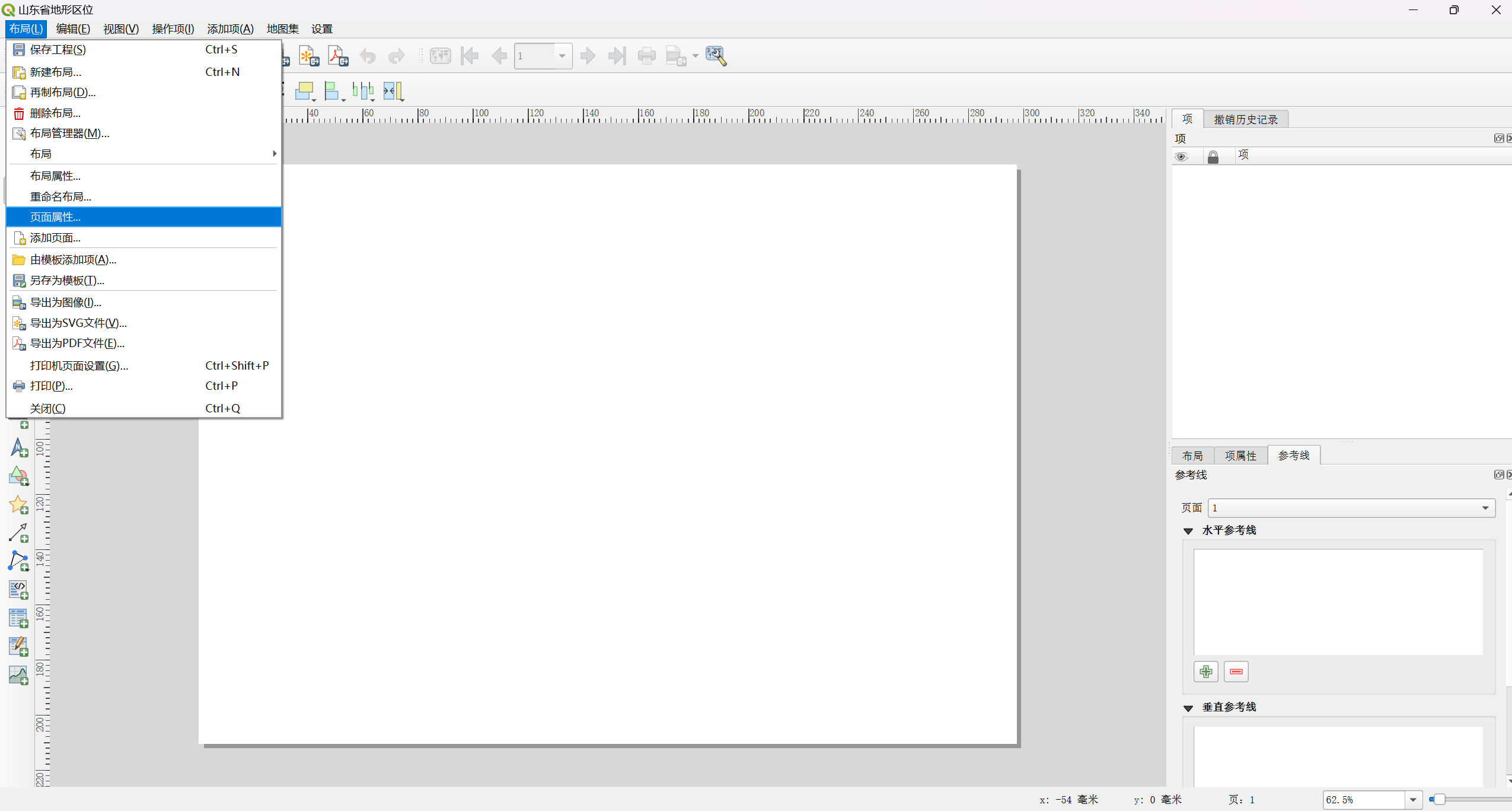Click the Export as SVG toolbar icon
This screenshot has width=1512, height=811.
click(309, 56)
